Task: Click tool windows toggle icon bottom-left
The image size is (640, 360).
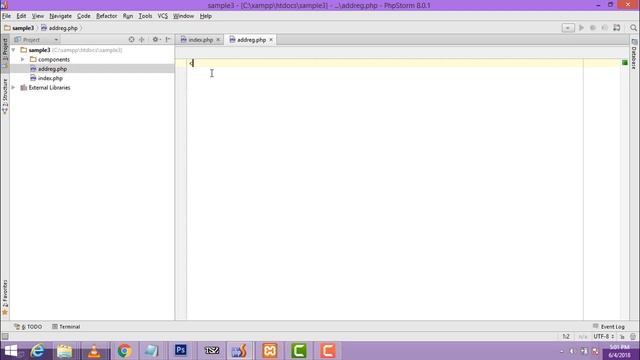Action: pos(5,336)
